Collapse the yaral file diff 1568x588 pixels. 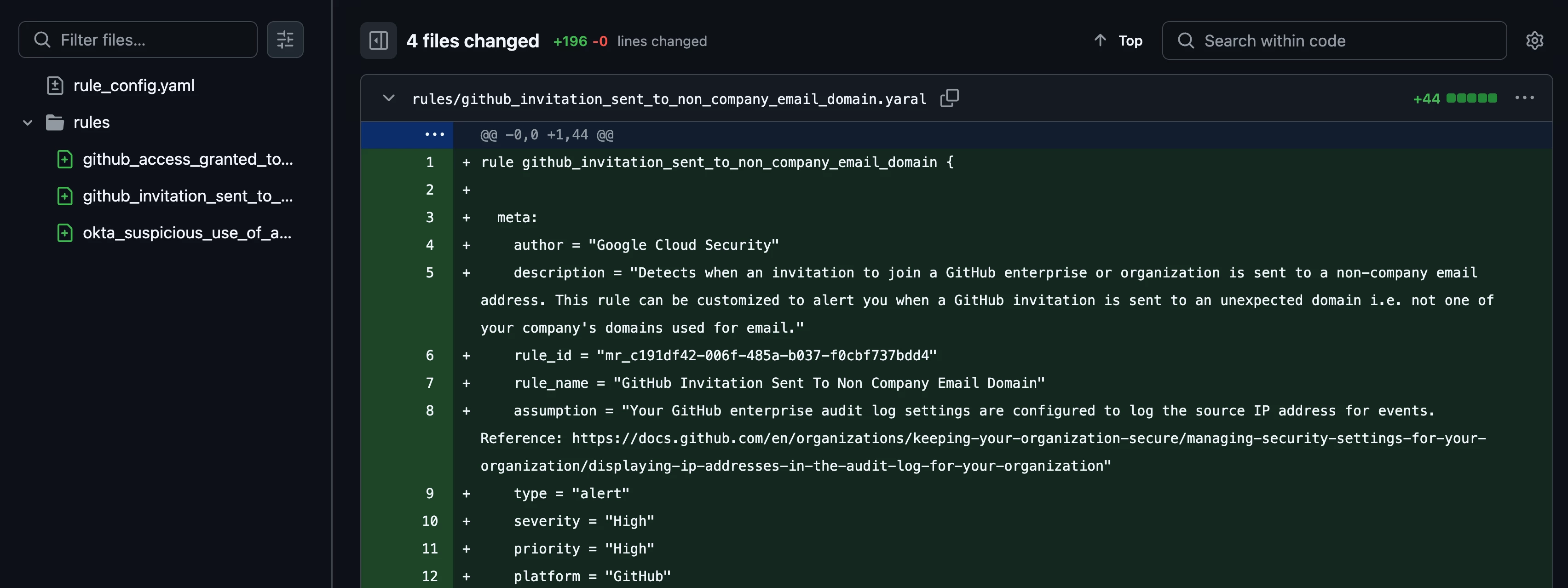point(388,98)
